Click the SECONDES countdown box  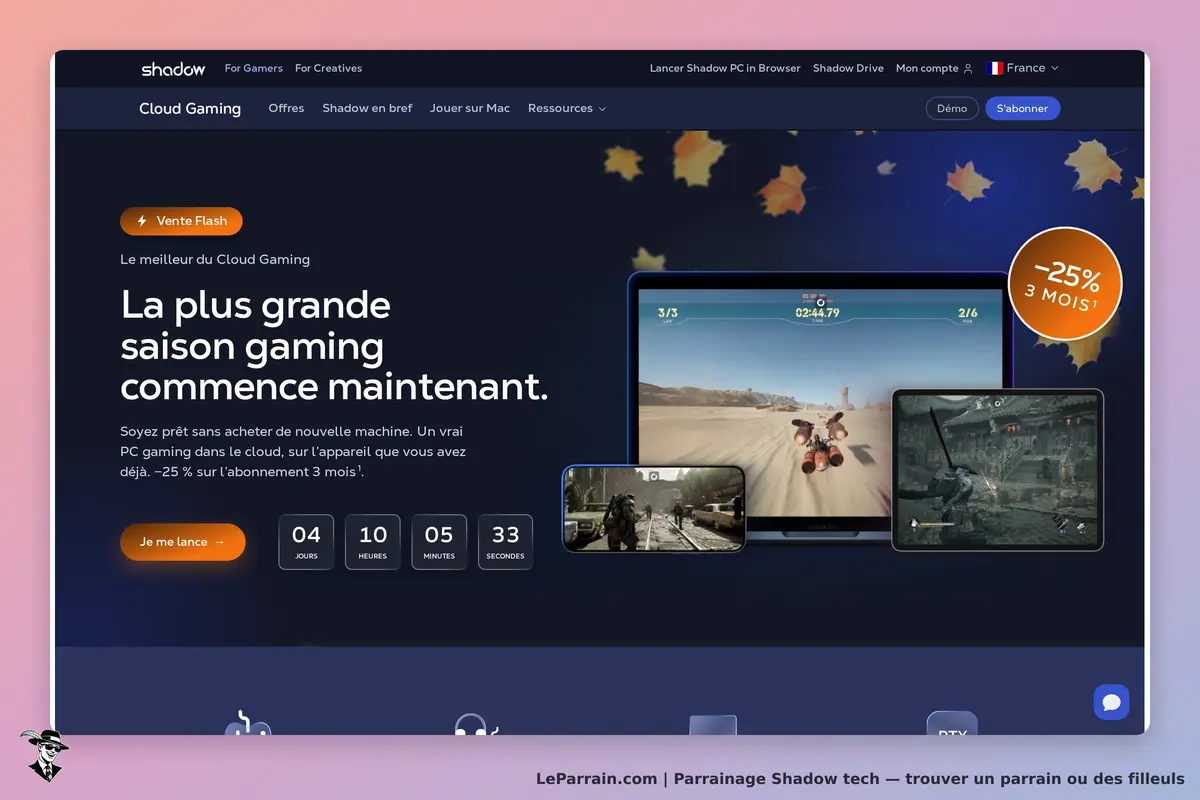[x=505, y=542]
